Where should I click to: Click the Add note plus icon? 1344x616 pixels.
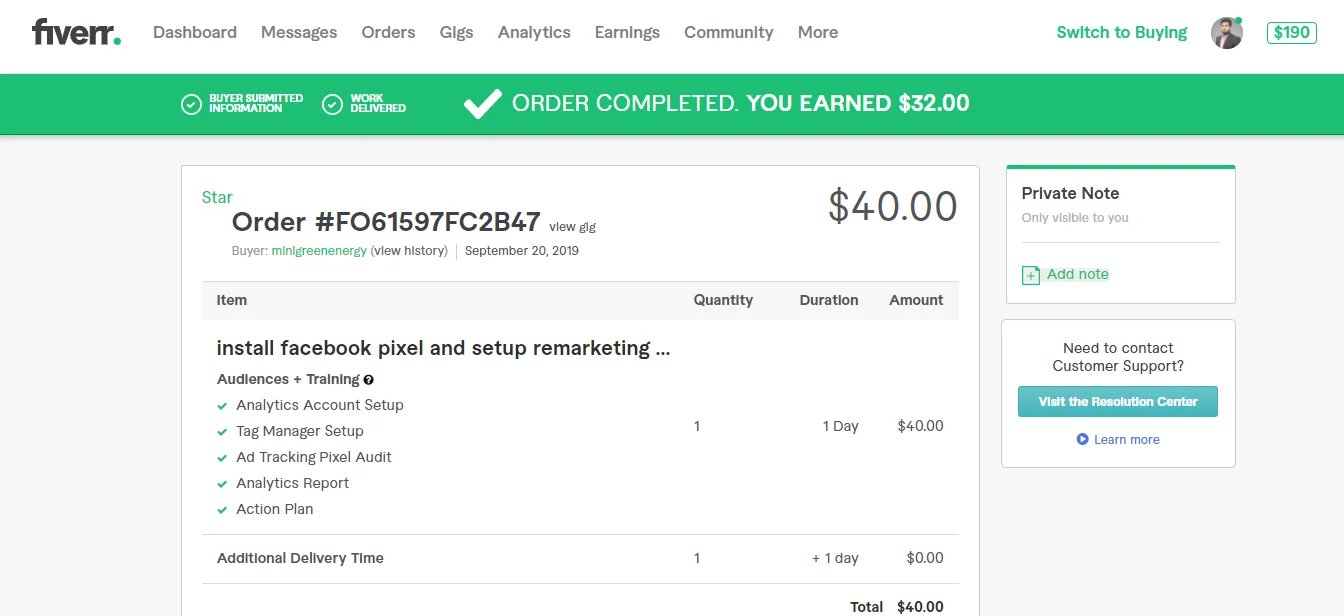(x=1030, y=275)
